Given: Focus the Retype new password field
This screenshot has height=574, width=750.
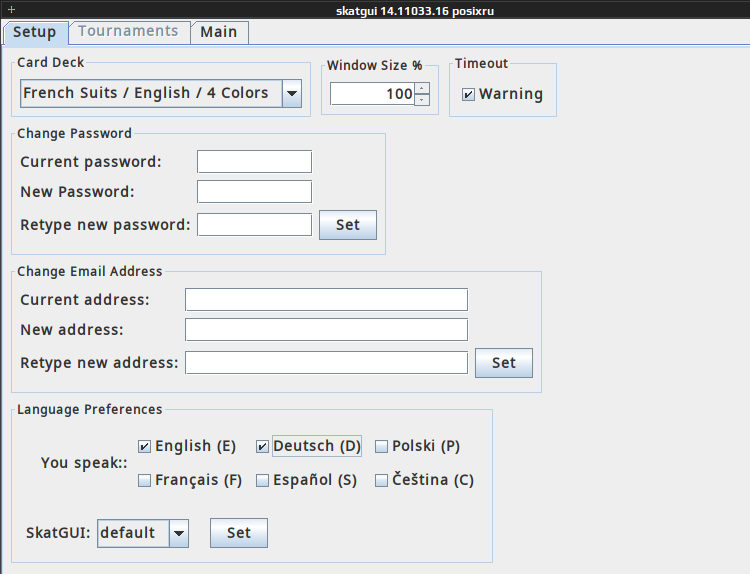Looking at the screenshot, I should (254, 225).
